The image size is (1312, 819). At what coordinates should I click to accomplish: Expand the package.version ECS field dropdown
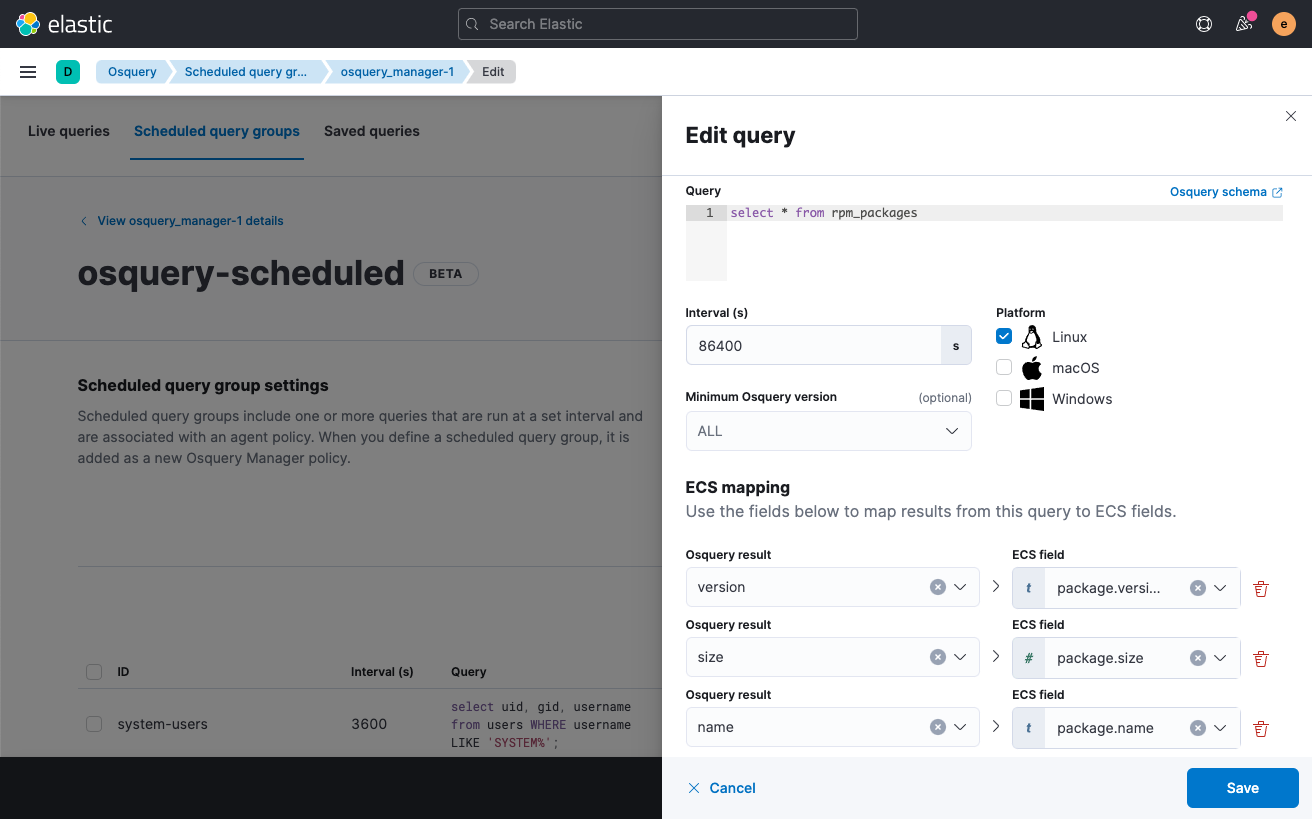(x=1220, y=588)
